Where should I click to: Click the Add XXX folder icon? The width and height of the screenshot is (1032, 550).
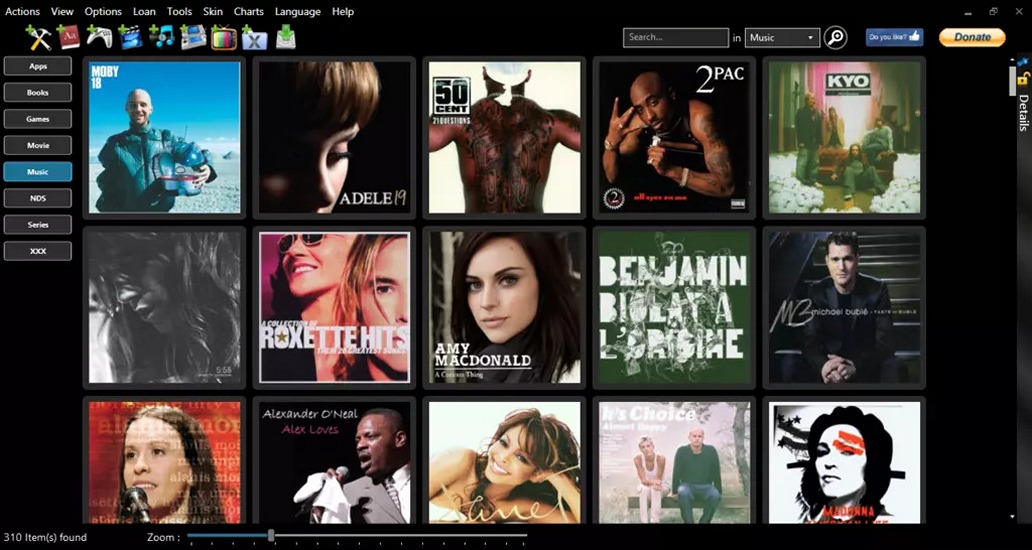[x=254, y=38]
